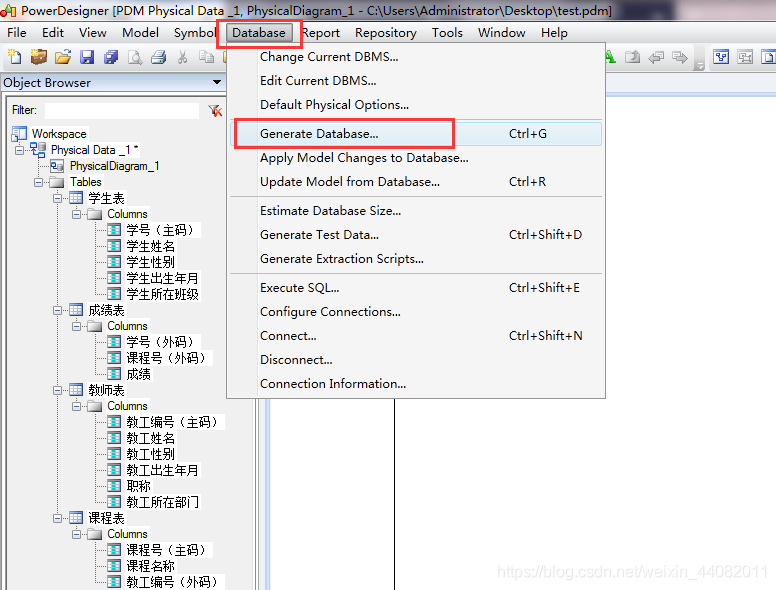Image resolution: width=776 pixels, height=590 pixels.
Task: Click the next diagram arrow icon
Action: click(680, 57)
